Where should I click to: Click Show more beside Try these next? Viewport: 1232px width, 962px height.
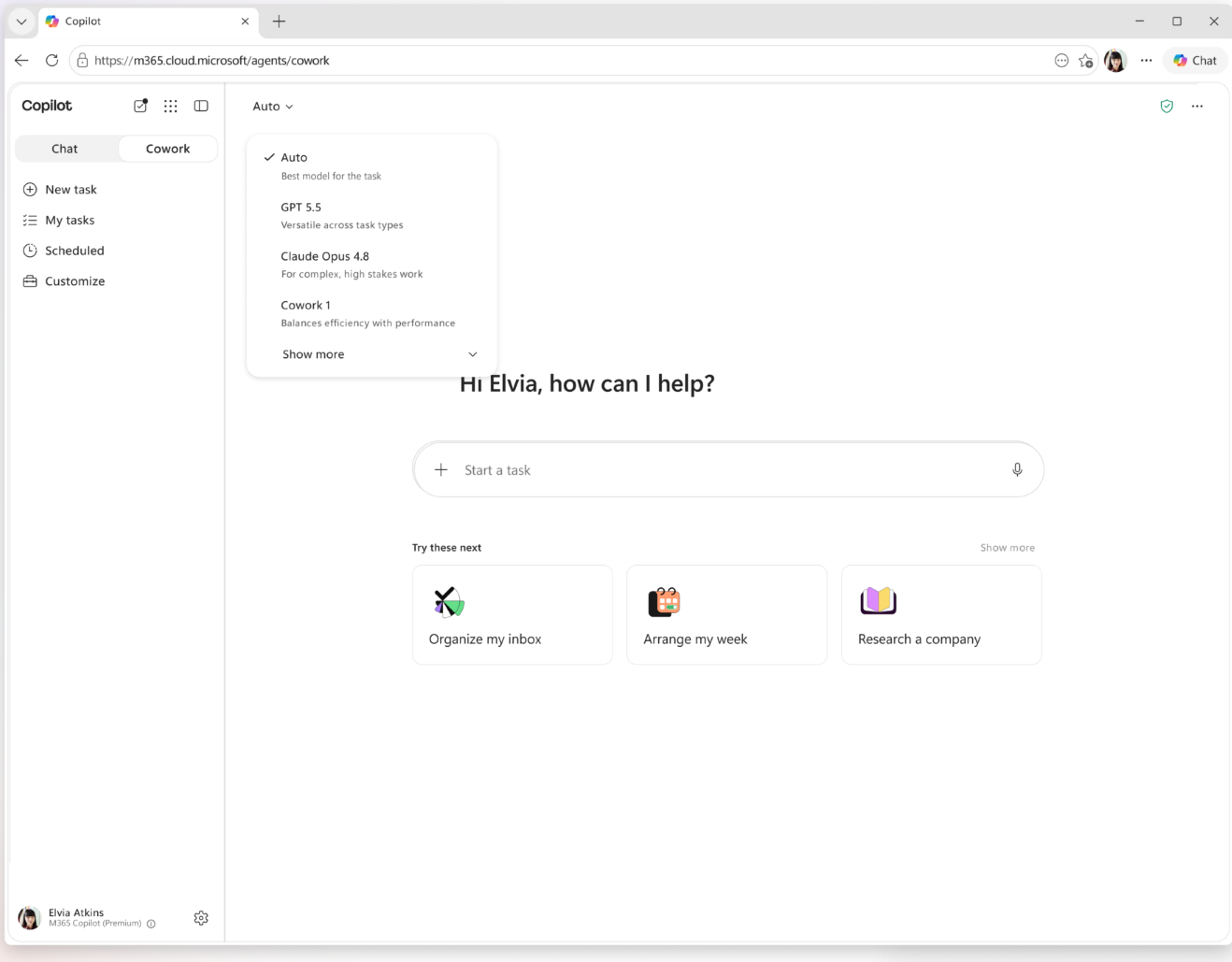1007,548
